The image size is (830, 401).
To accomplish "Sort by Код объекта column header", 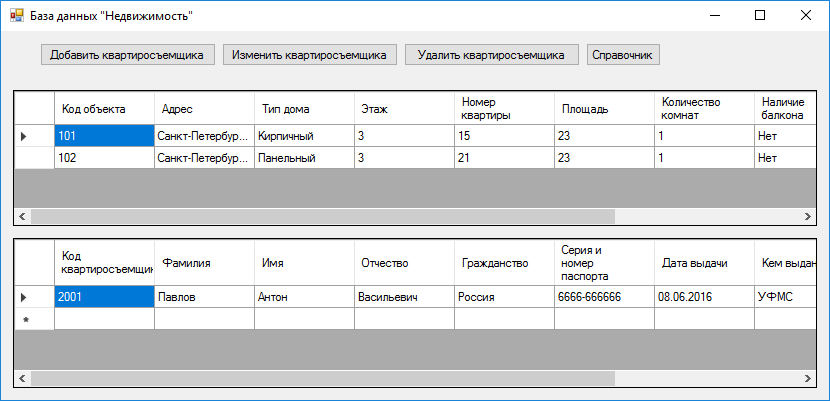I will pyautogui.click(x=104, y=108).
